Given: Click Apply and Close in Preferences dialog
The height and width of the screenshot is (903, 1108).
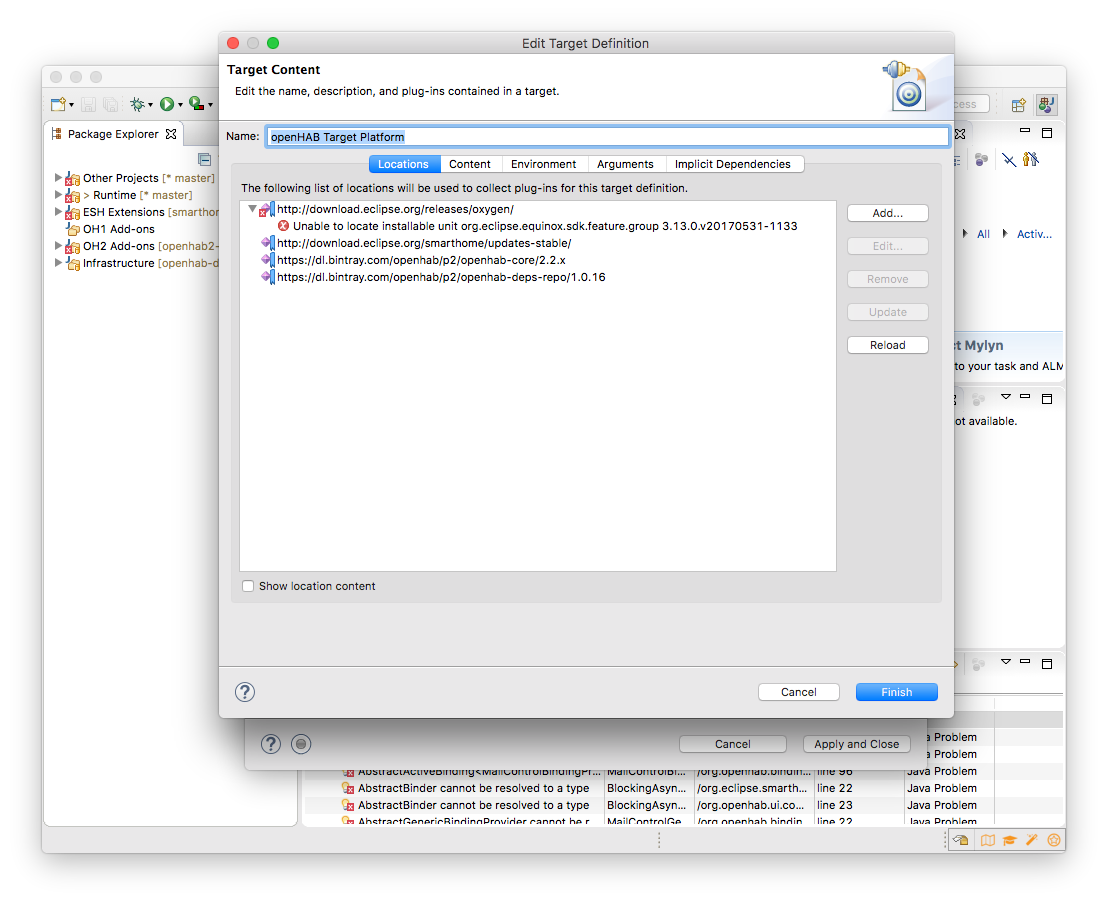Looking at the screenshot, I should [856, 744].
